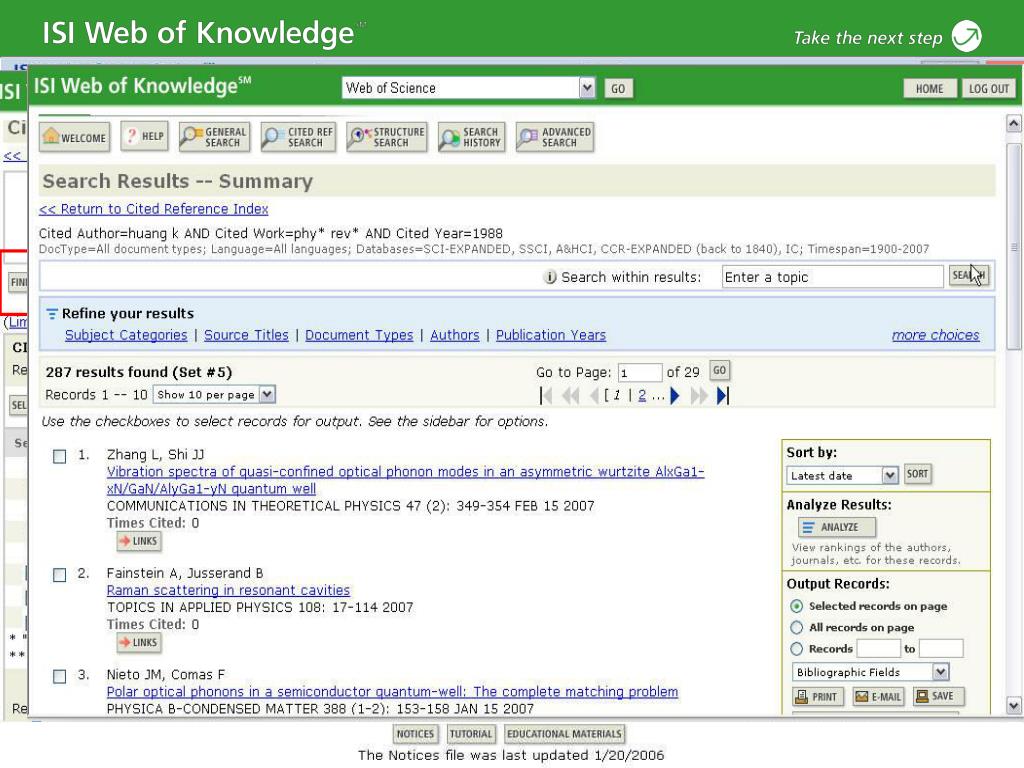This screenshot has height=768, width=1024.
Task: Click the Take the next step arrow icon
Action: pyautogui.click(x=967, y=36)
